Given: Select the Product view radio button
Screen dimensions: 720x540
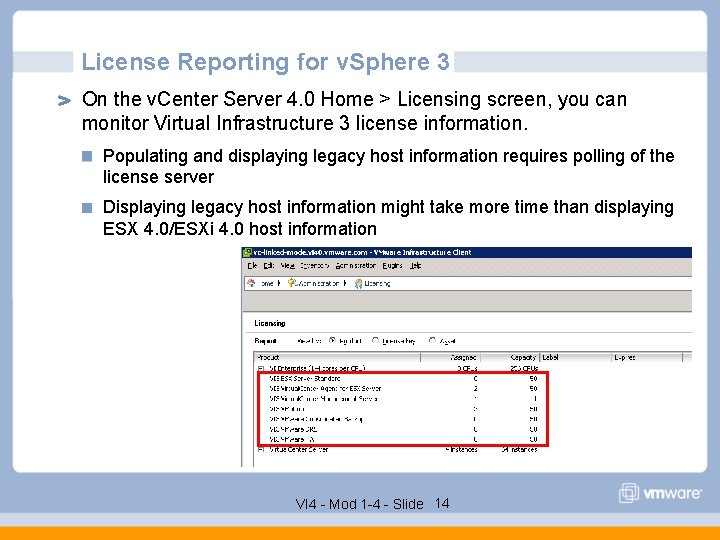Looking at the screenshot, I should (332, 340).
